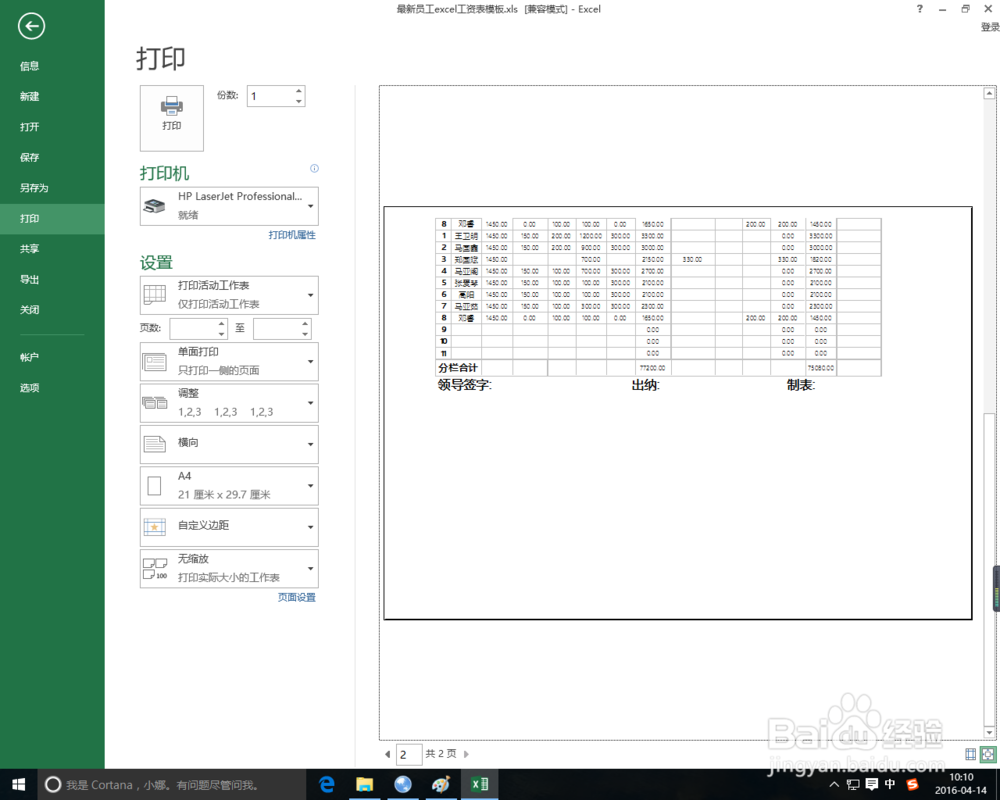Click the large 打印 button to print
This screenshot has height=800, width=1000.
point(171,117)
